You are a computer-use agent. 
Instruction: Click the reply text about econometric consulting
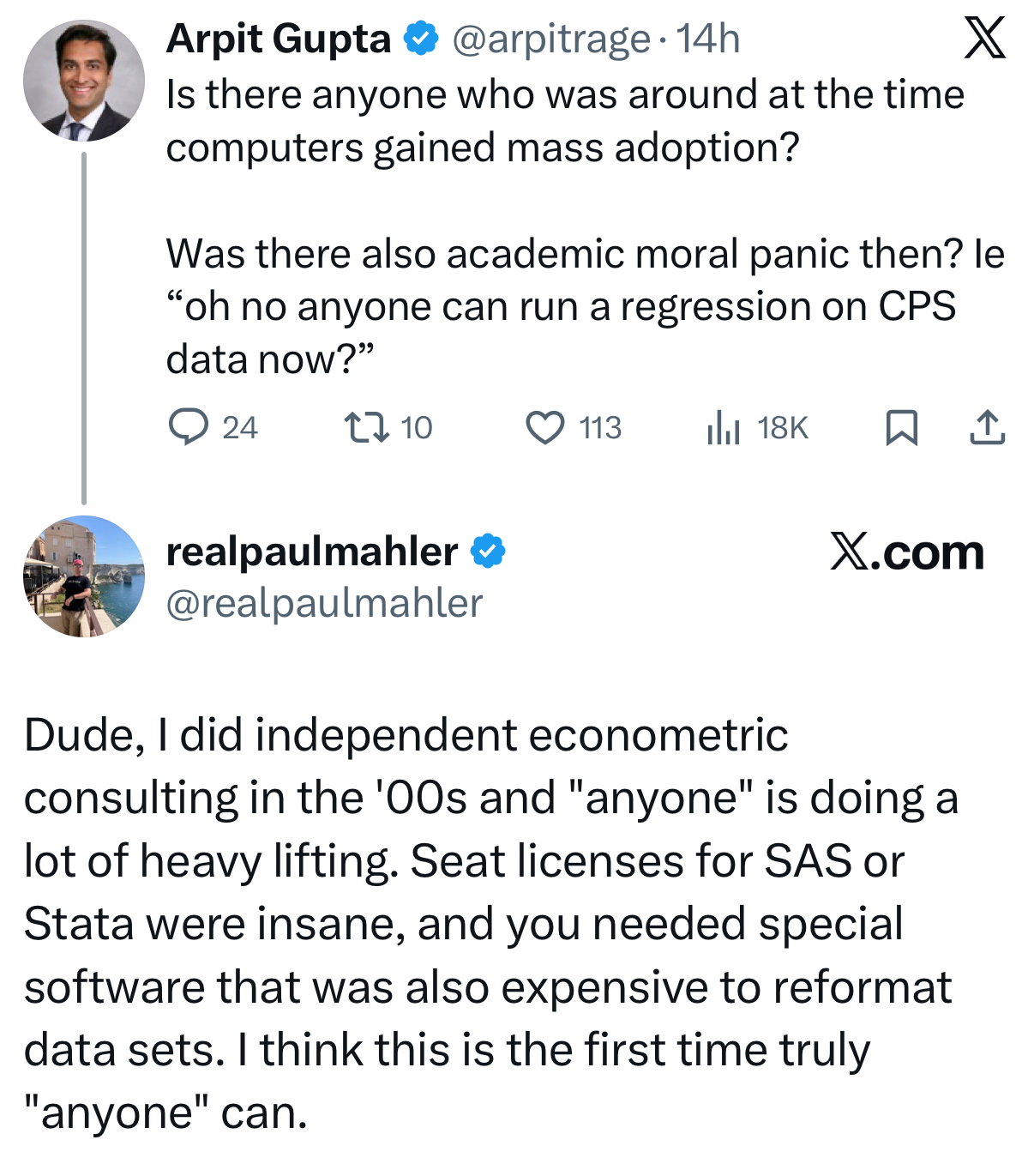click(x=489, y=923)
